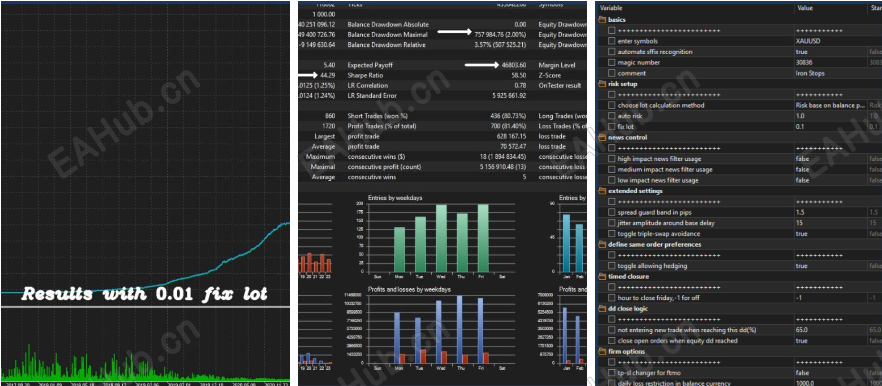Click Wed bar in Entries by weekdays chart
Screen dimensions: 882x386
(x=441, y=239)
